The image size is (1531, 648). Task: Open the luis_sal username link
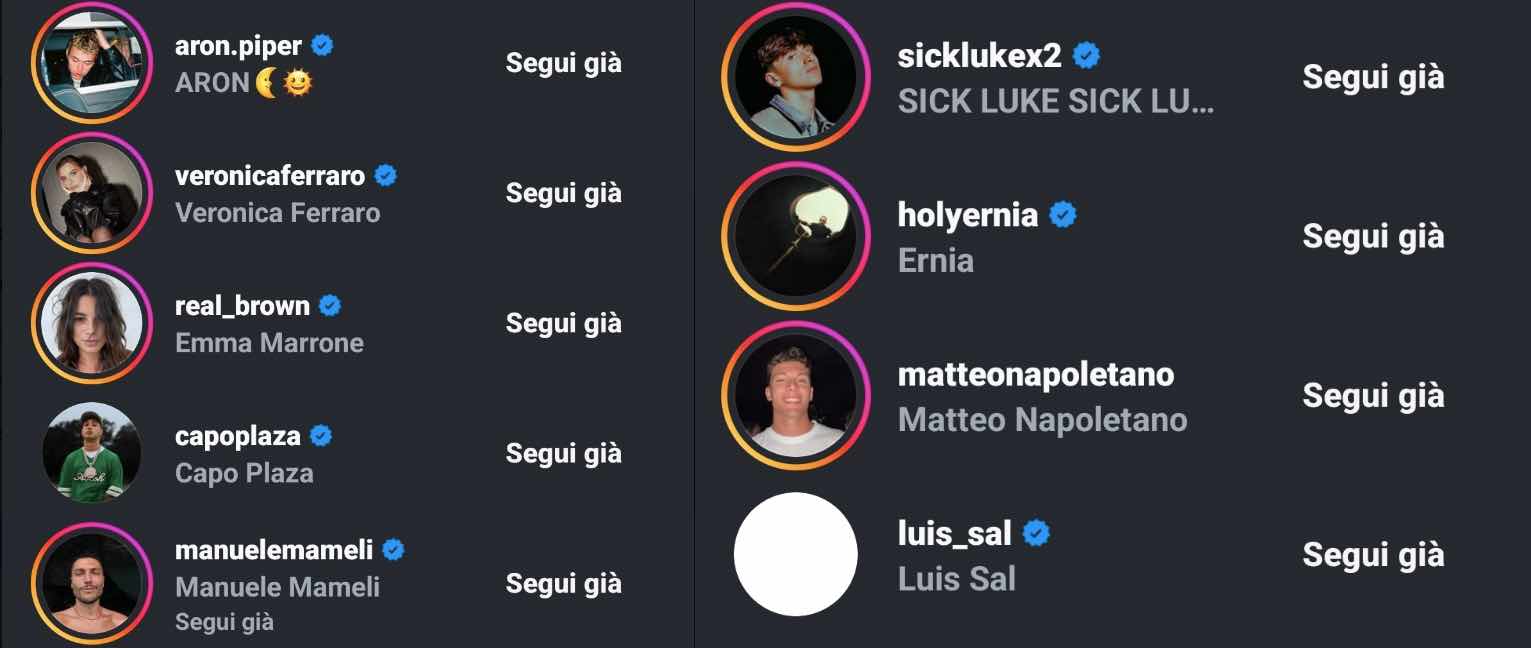pos(955,533)
